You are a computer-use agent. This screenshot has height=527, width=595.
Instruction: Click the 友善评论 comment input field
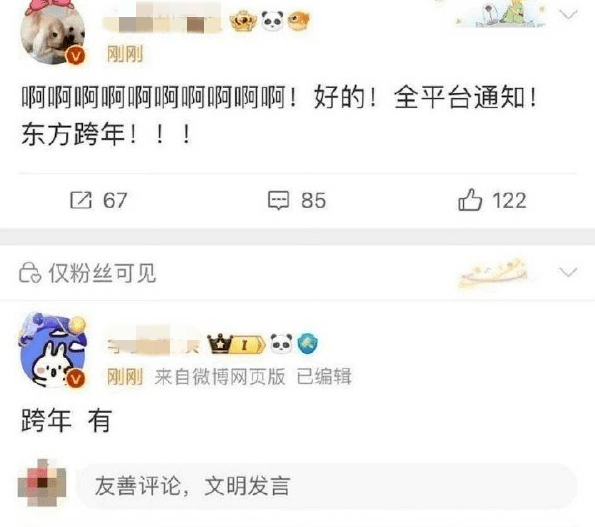327,486
